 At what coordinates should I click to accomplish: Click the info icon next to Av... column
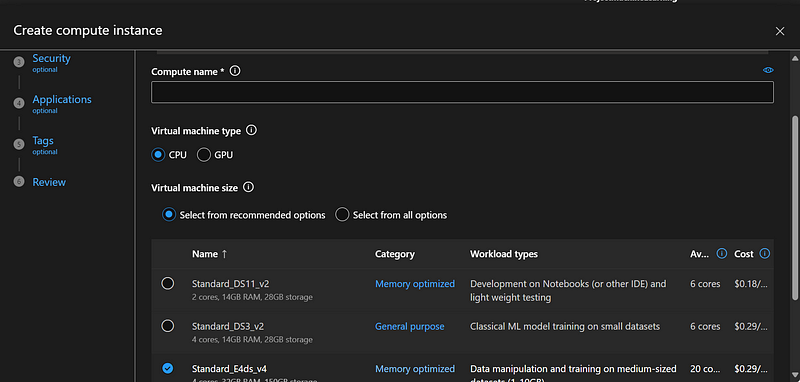[721, 253]
